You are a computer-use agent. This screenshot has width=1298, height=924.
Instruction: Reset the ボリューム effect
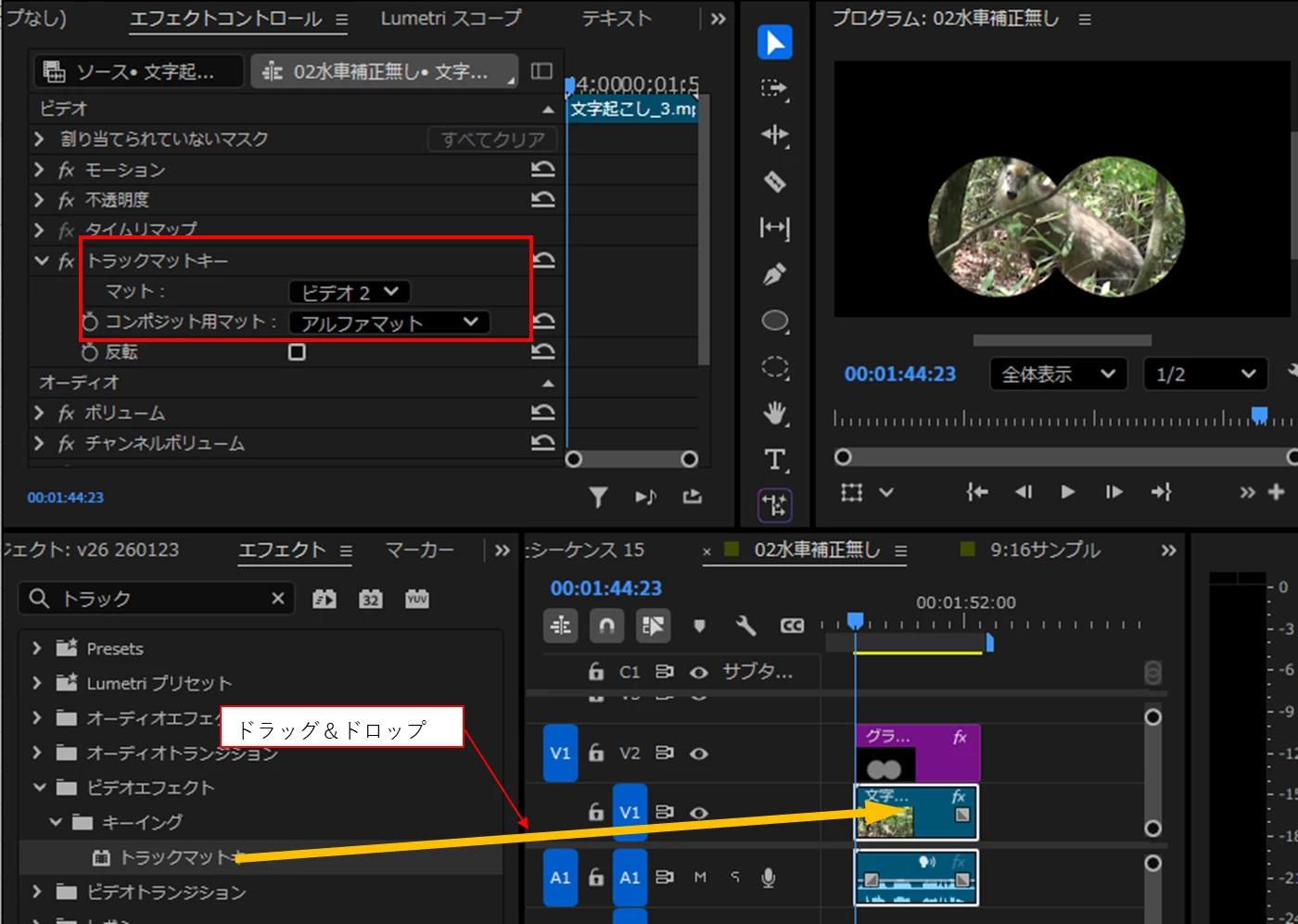(542, 412)
